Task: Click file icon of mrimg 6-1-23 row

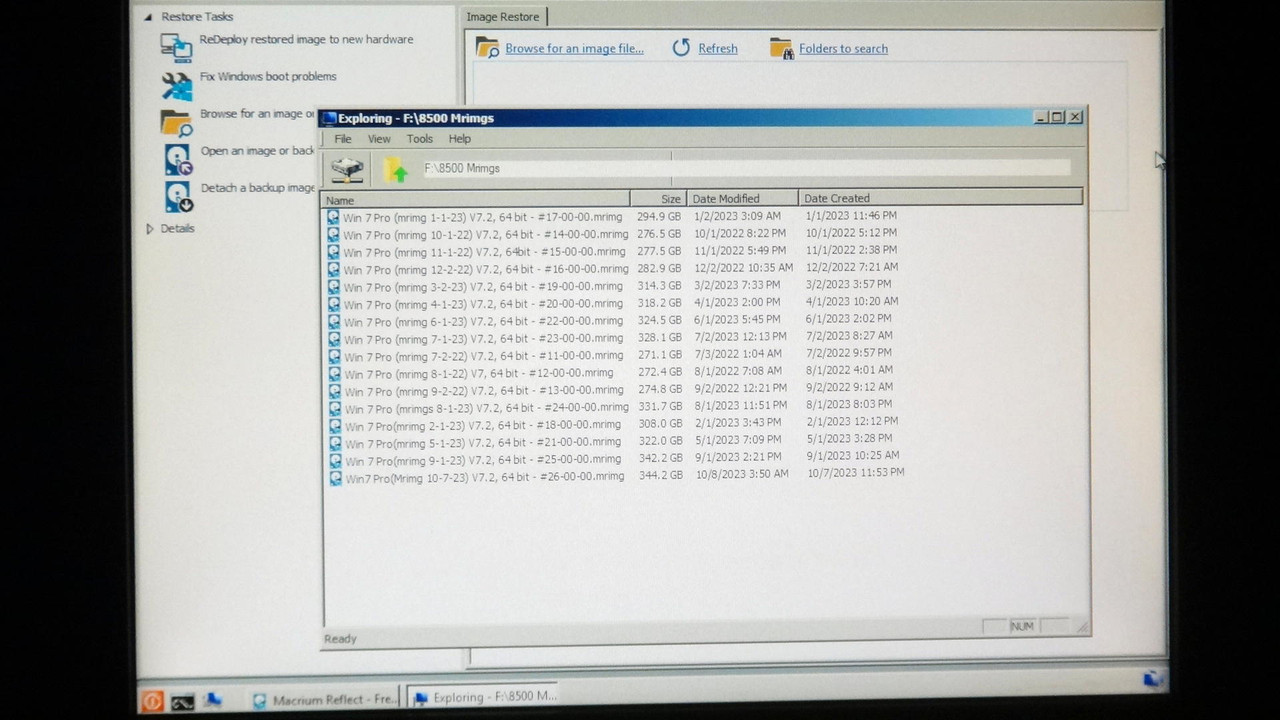Action: 334,321
